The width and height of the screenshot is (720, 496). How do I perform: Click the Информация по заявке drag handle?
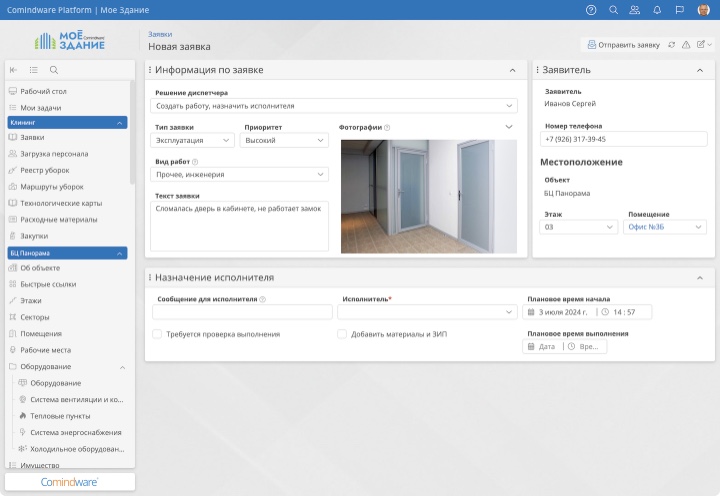(x=150, y=70)
